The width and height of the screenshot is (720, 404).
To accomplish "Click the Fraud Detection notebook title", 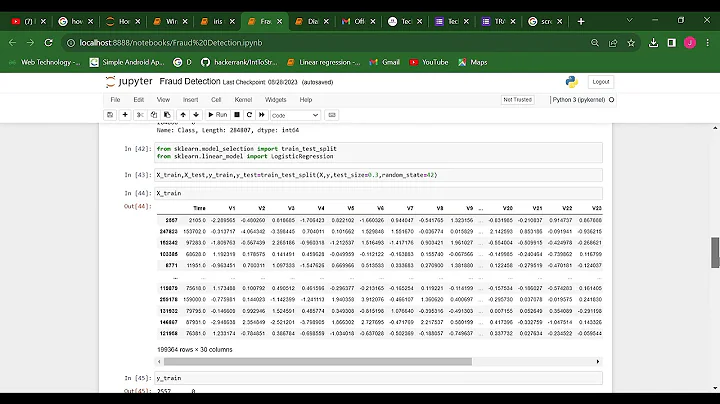I will click(x=190, y=81).
